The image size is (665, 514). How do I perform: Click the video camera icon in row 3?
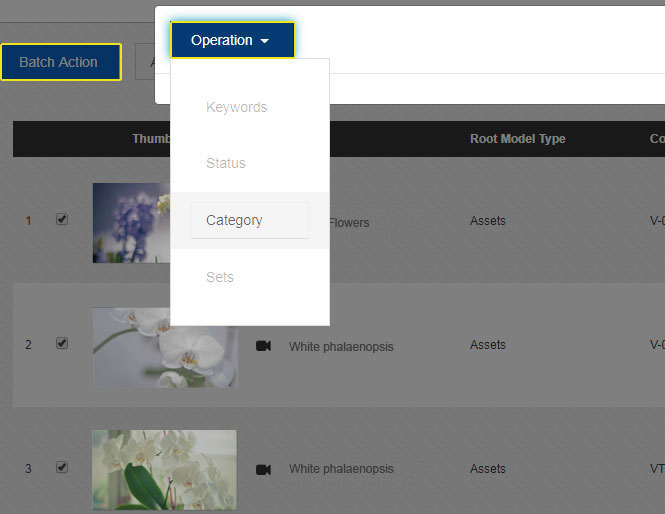pos(263,469)
